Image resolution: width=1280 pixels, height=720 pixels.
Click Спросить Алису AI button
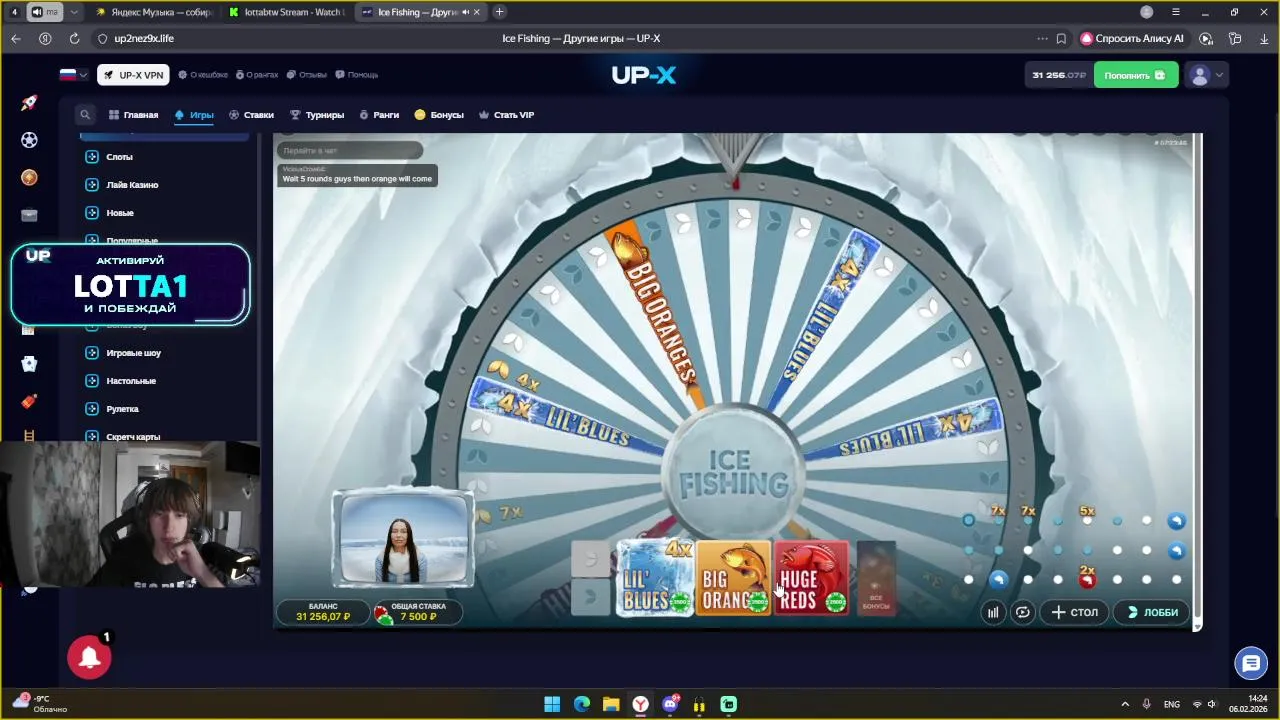pos(1132,38)
